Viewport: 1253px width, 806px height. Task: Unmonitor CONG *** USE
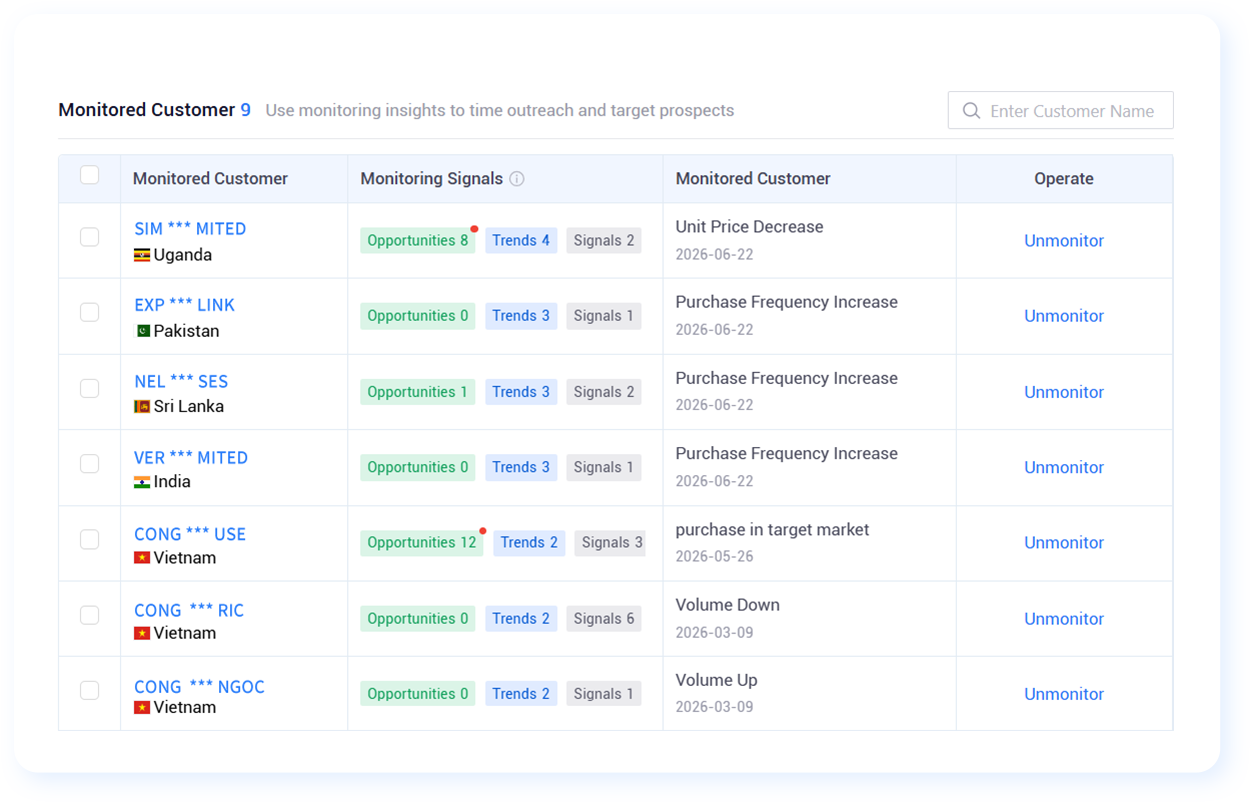[1064, 543]
